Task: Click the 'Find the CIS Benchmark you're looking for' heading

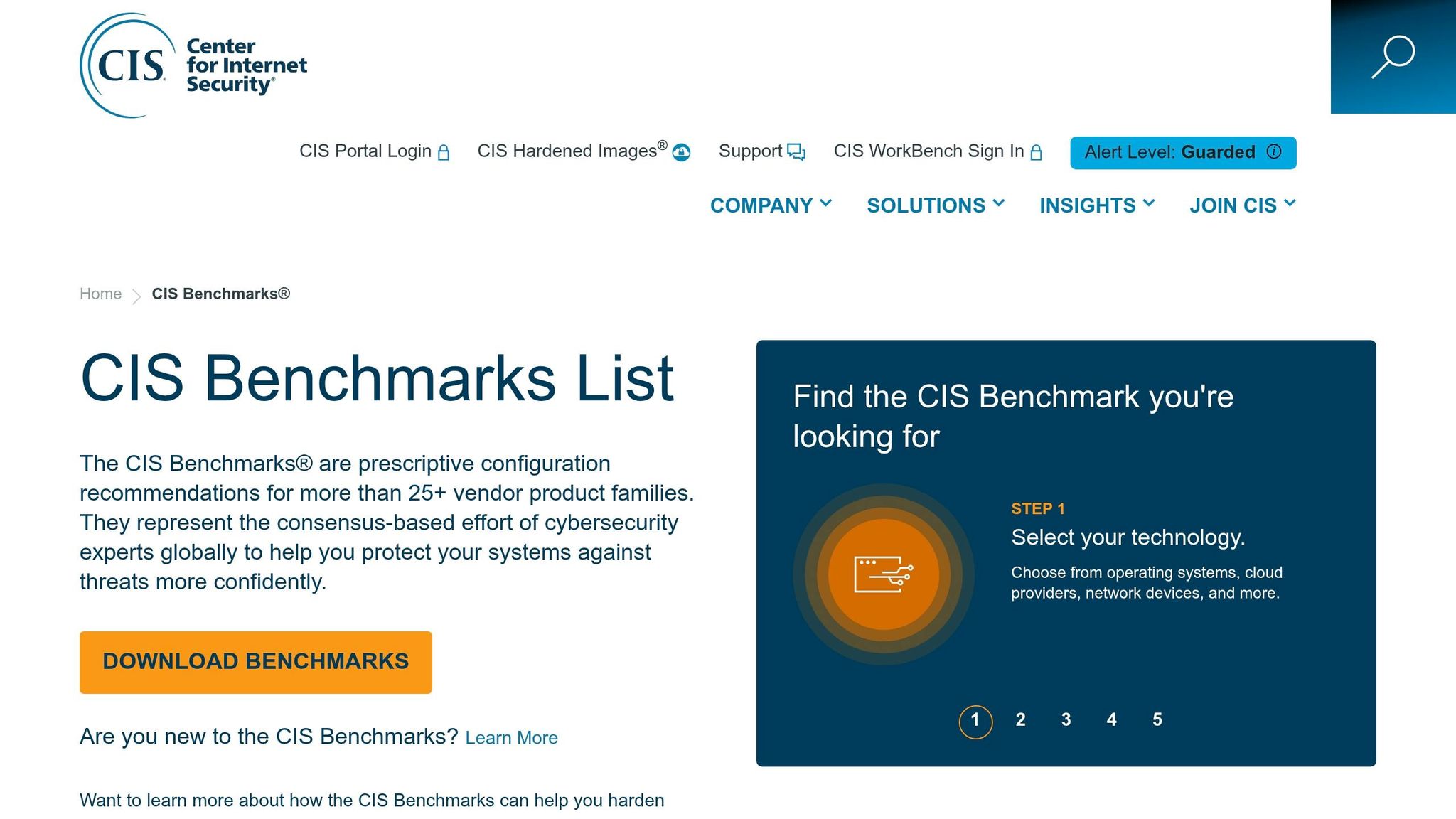Action: 1013,417
